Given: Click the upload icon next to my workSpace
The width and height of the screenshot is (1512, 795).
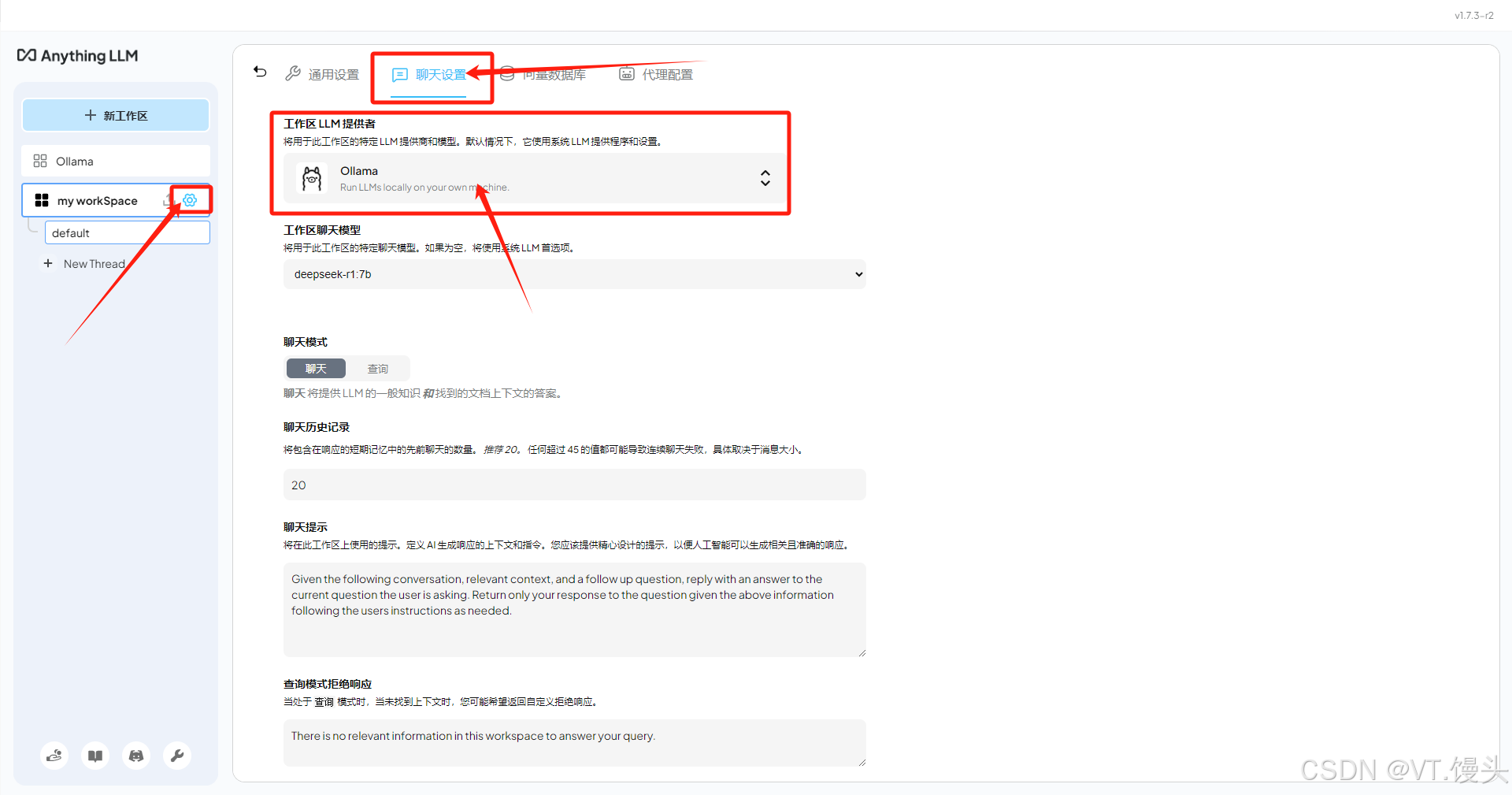Looking at the screenshot, I should 168,200.
